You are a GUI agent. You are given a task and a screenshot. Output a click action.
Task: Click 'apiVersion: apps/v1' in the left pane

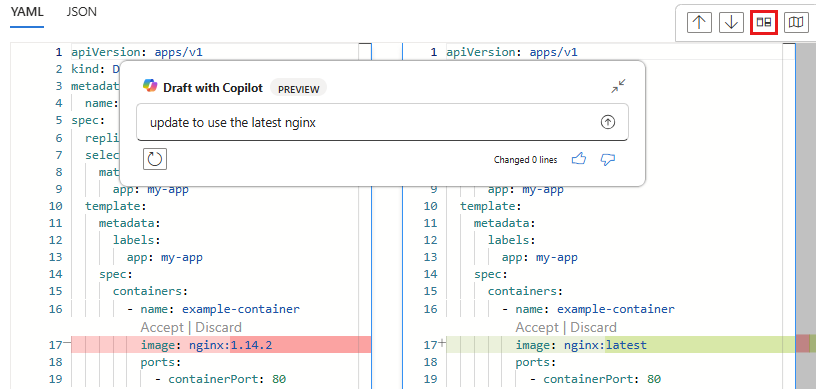point(137,52)
